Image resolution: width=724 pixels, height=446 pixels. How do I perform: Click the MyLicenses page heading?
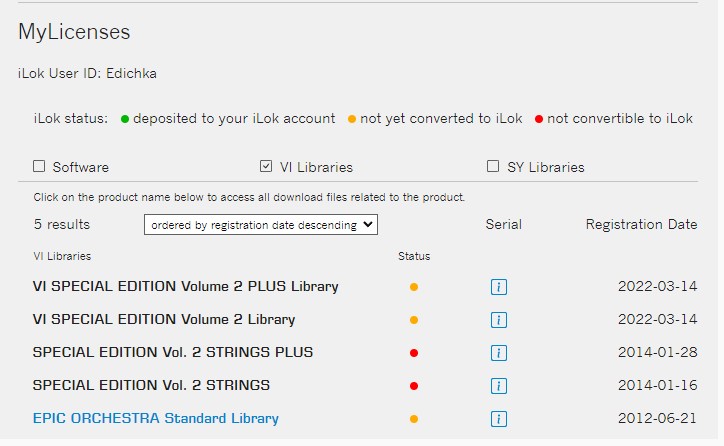click(74, 32)
